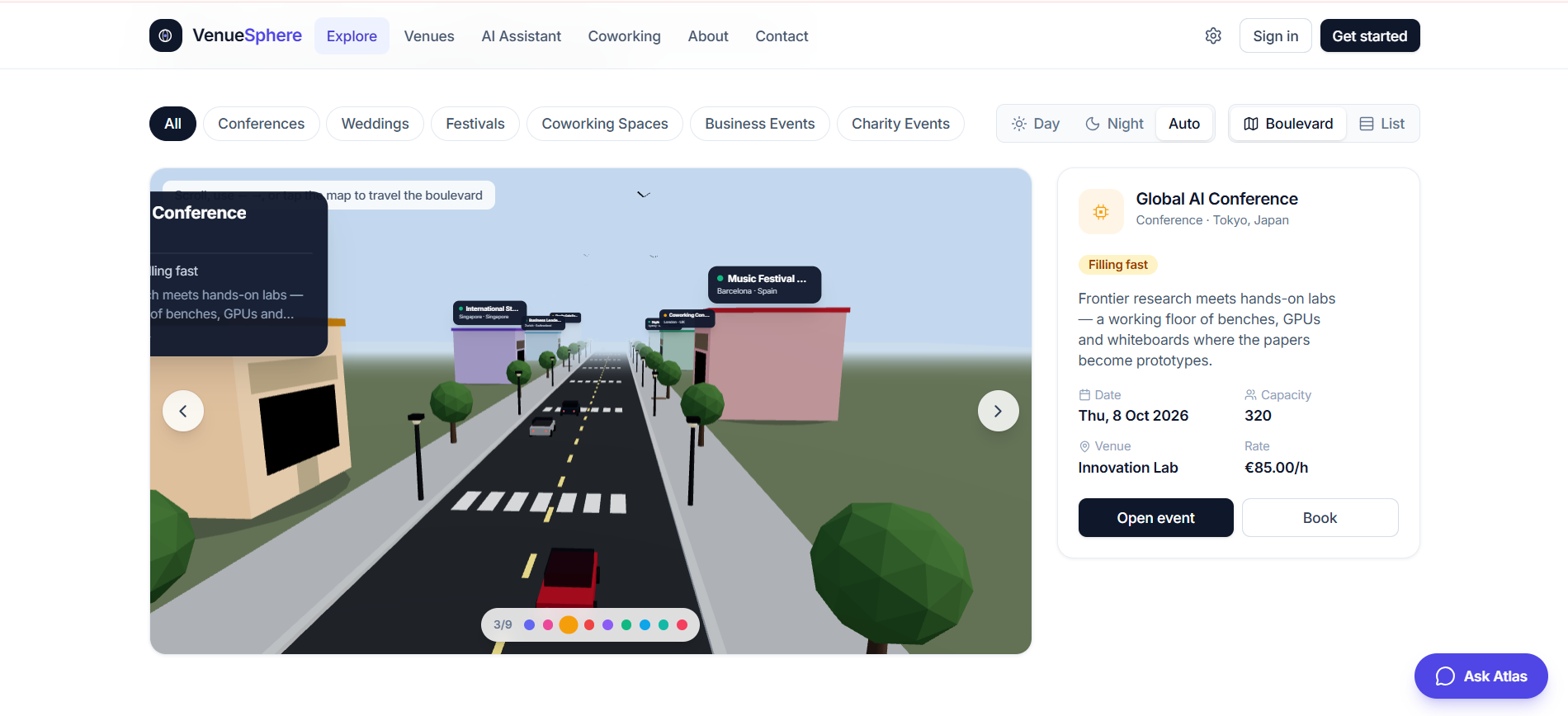The image size is (1568, 716).
Task: Click the people icon next to Capacity
Action: tap(1250, 395)
